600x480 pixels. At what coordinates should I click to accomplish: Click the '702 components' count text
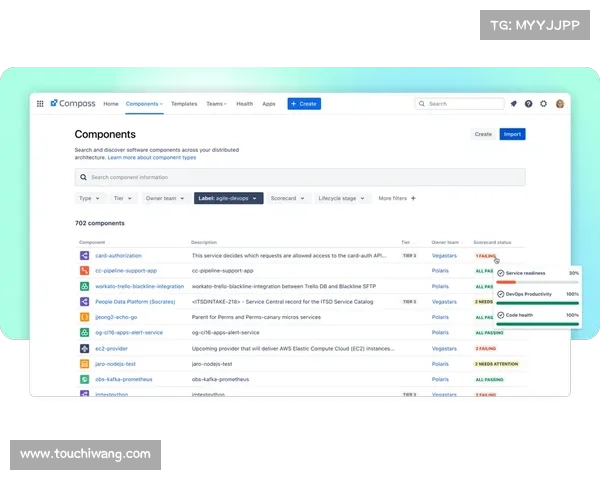point(100,223)
